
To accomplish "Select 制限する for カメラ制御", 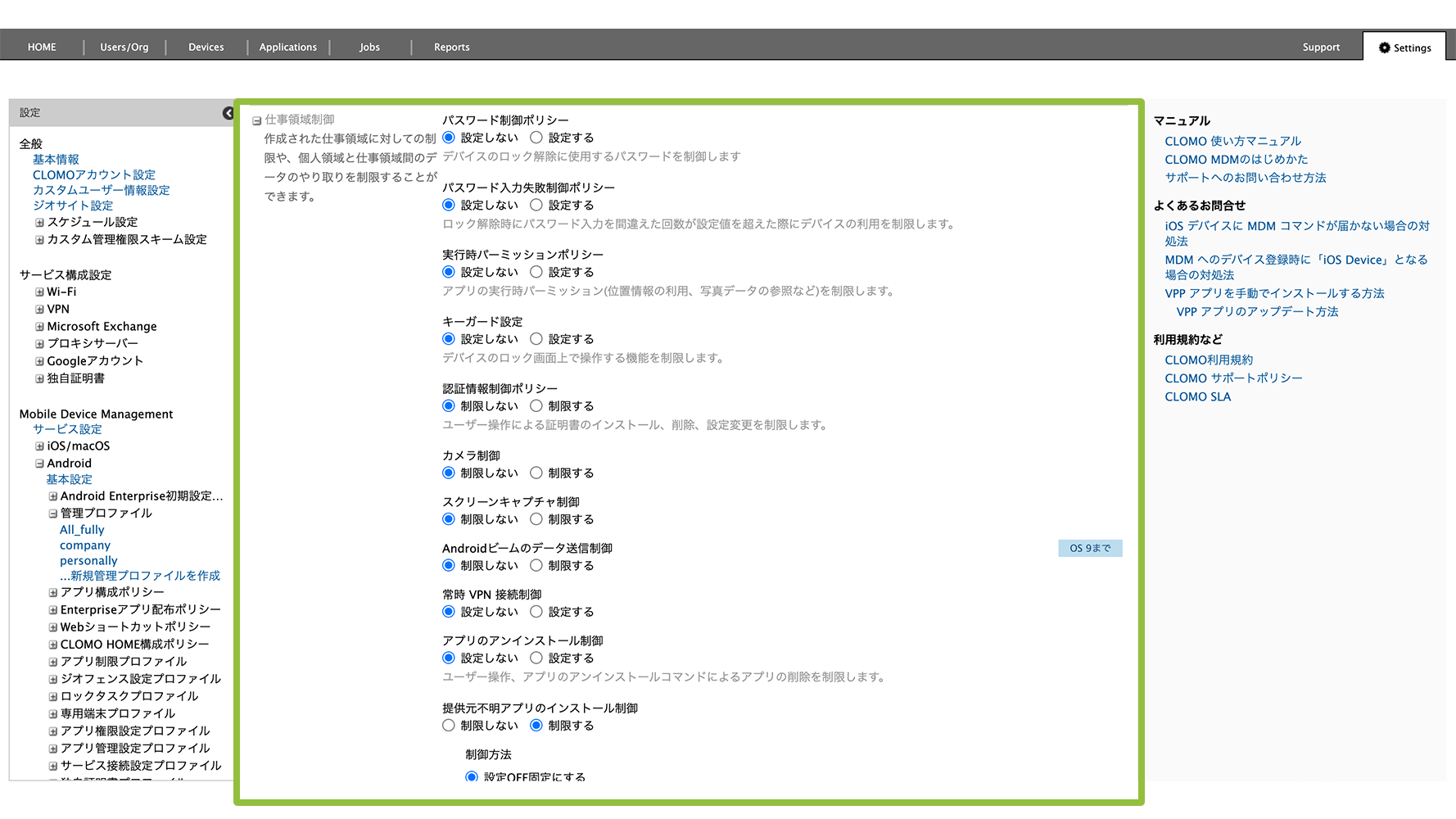I will 536,473.
